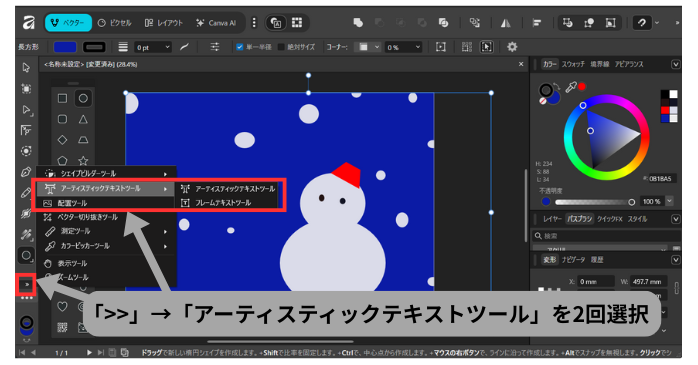
Task: Click the grid view toggle icon
Action: (297, 23)
